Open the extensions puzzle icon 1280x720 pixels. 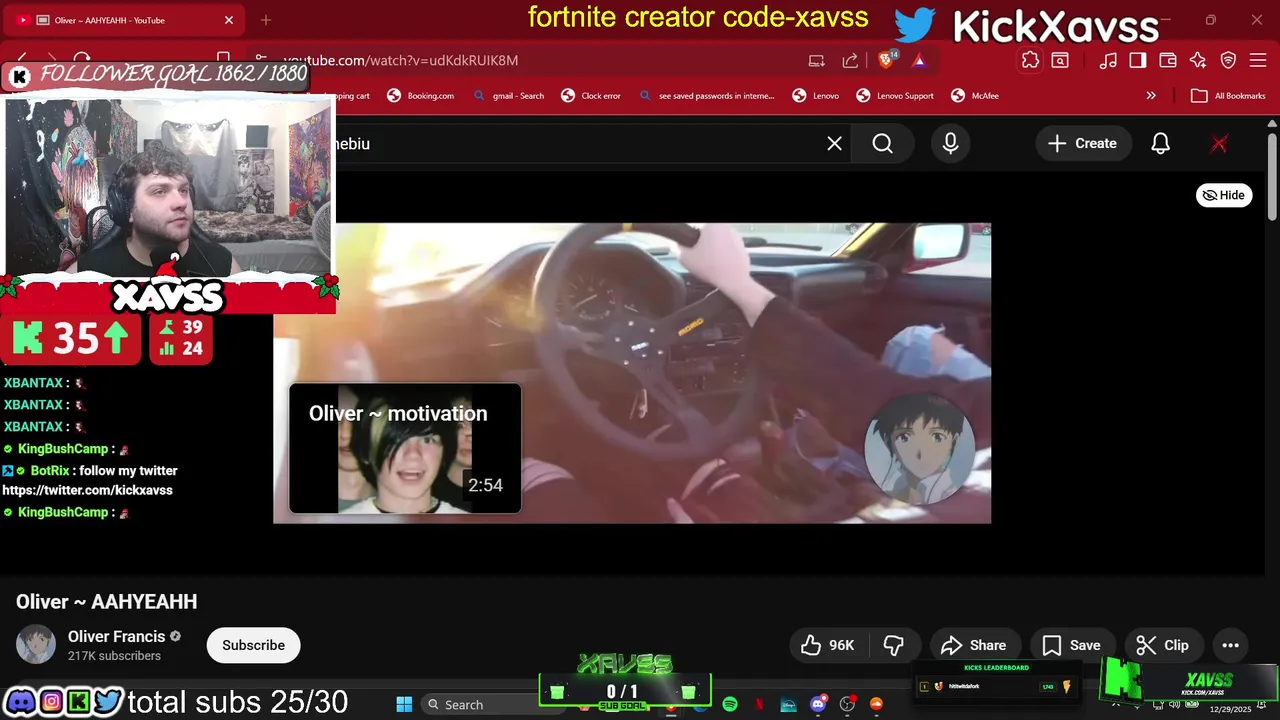[x=1030, y=60]
